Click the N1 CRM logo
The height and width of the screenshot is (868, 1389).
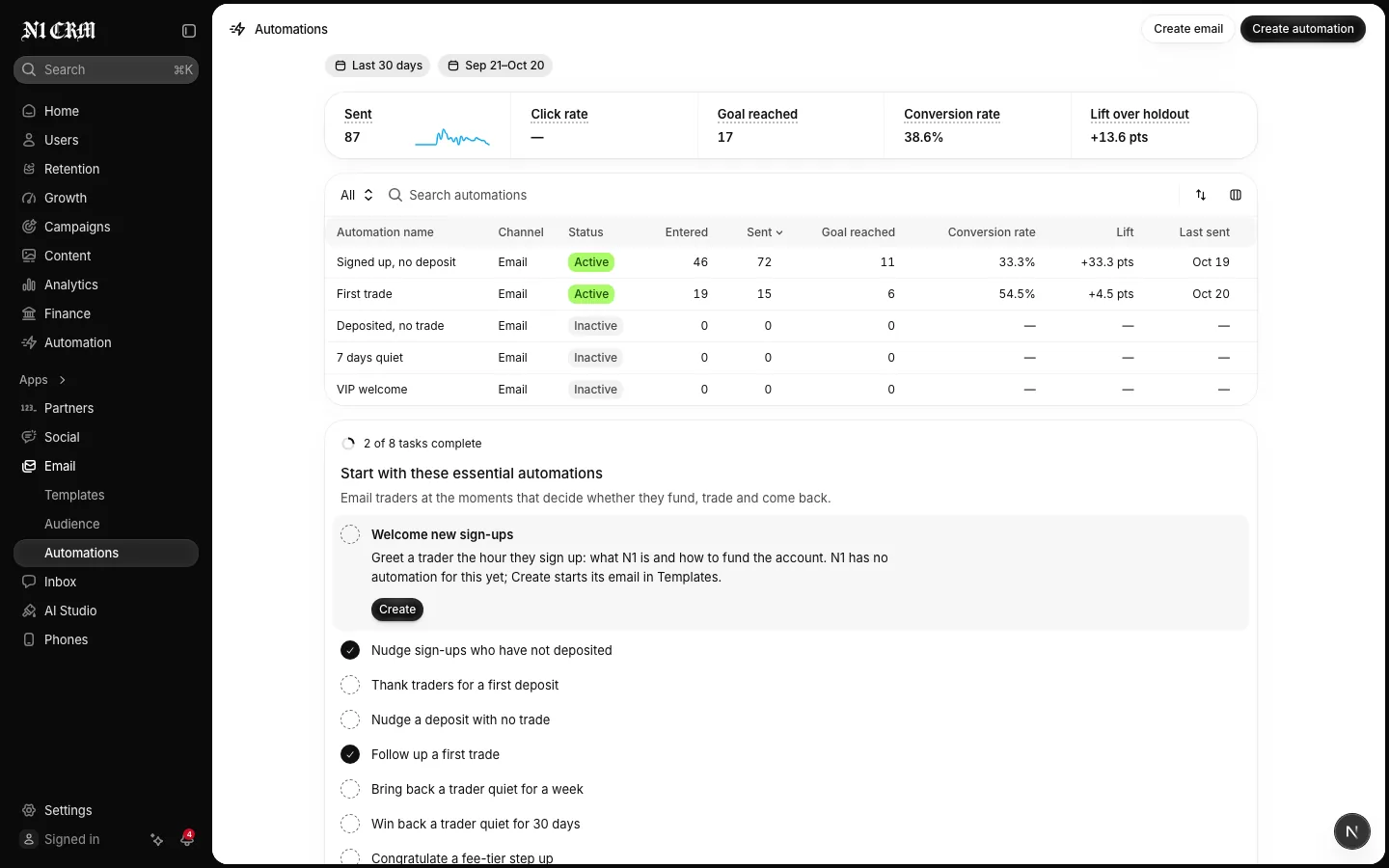[x=59, y=31]
